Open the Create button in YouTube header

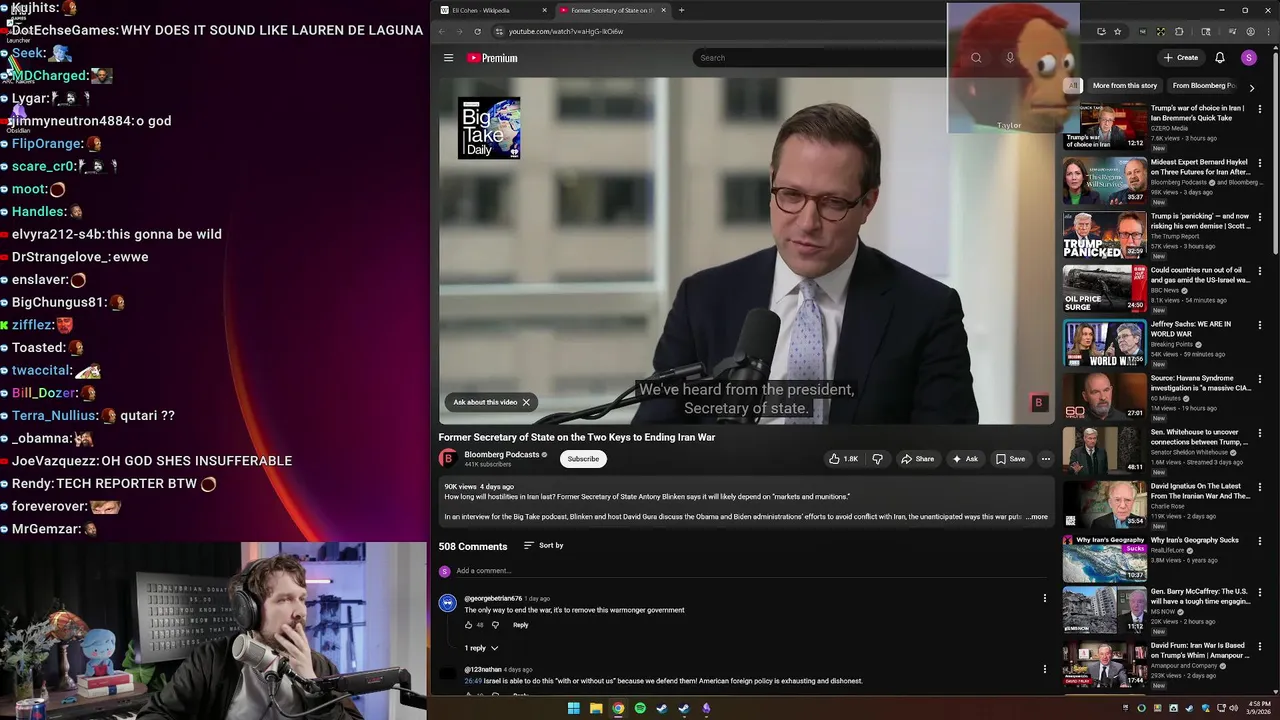click(1181, 58)
